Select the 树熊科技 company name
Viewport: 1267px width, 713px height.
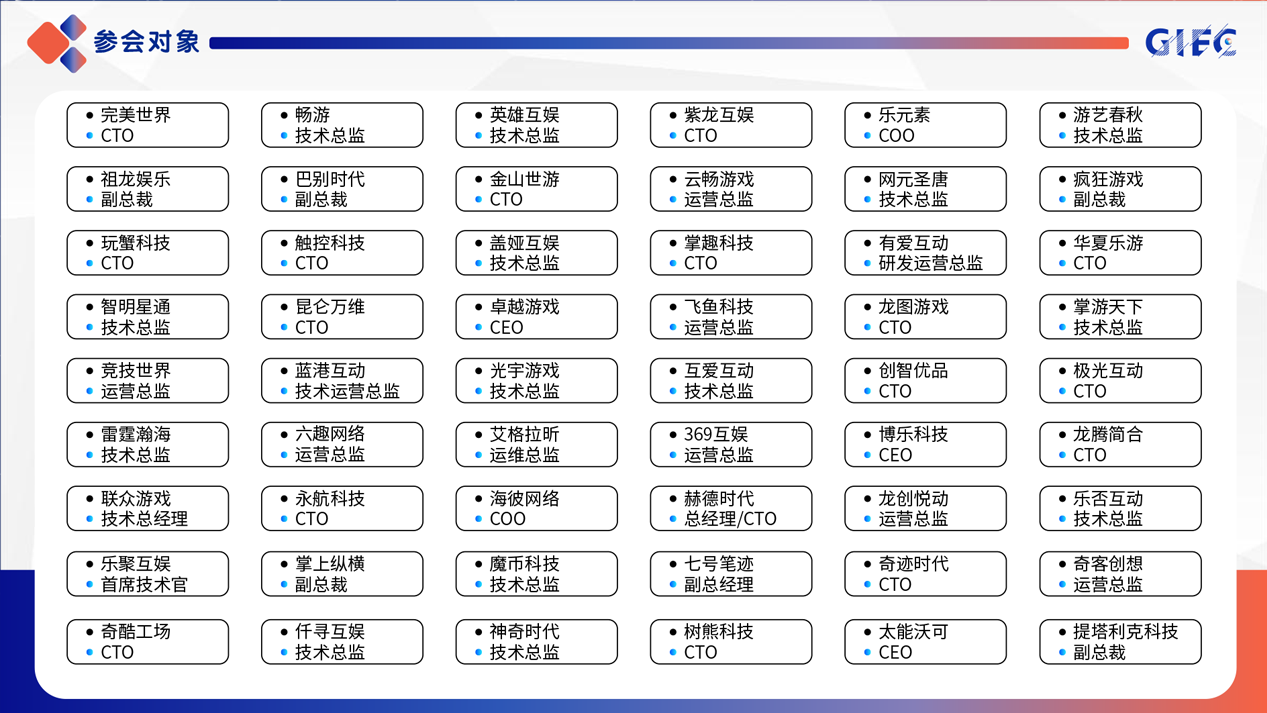pos(719,632)
